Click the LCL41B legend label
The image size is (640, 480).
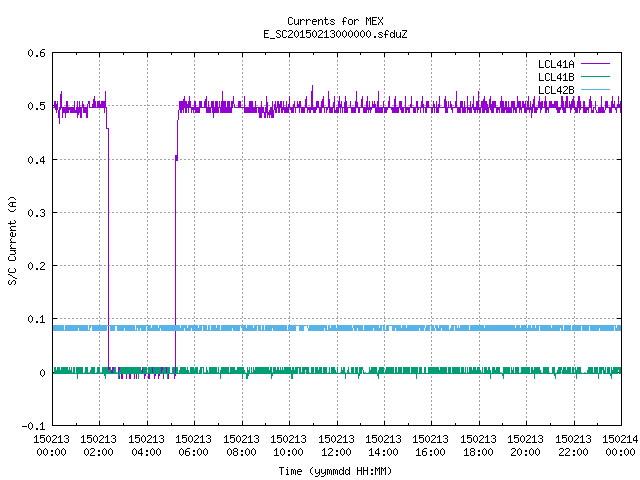(556, 77)
